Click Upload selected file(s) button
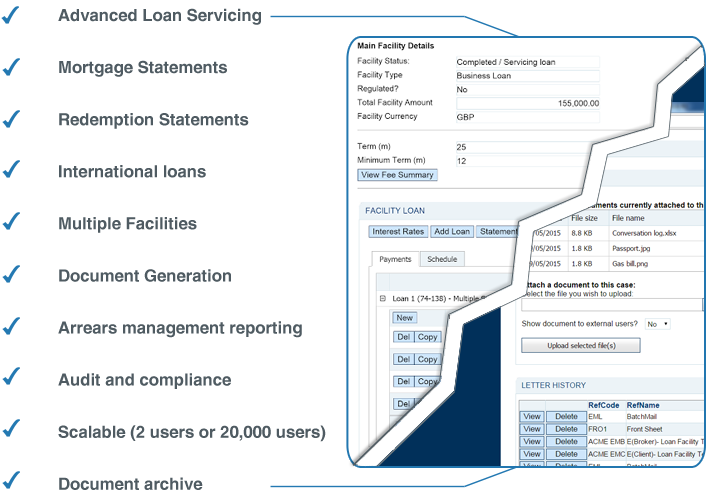Viewport: 708px width, 495px height. pyautogui.click(x=581, y=346)
